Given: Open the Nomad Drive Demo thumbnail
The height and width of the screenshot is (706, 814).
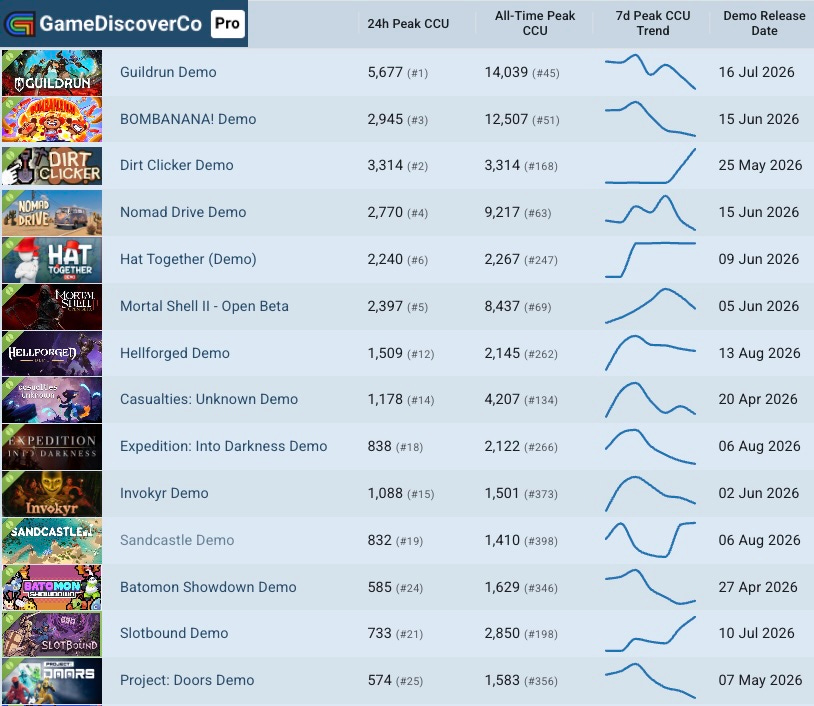Looking at the screenshot, I should tap(52, 213).
